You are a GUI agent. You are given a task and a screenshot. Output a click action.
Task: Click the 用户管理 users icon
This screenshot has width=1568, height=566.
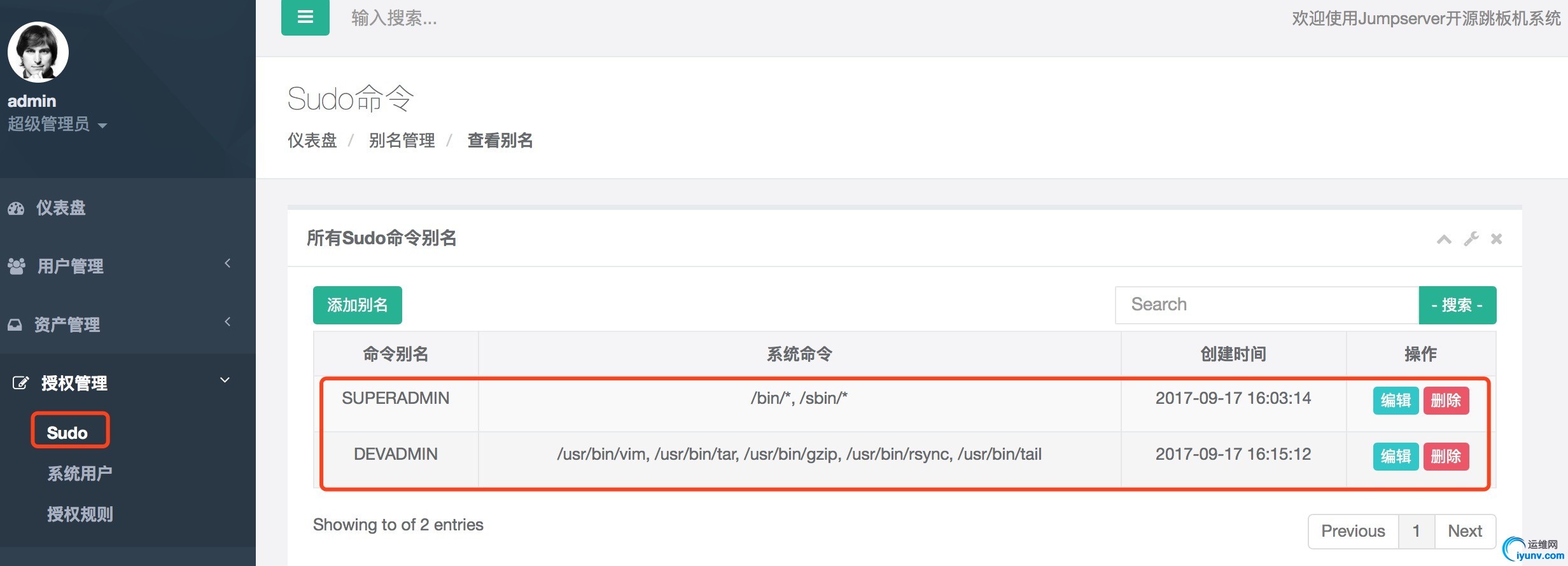16,266
